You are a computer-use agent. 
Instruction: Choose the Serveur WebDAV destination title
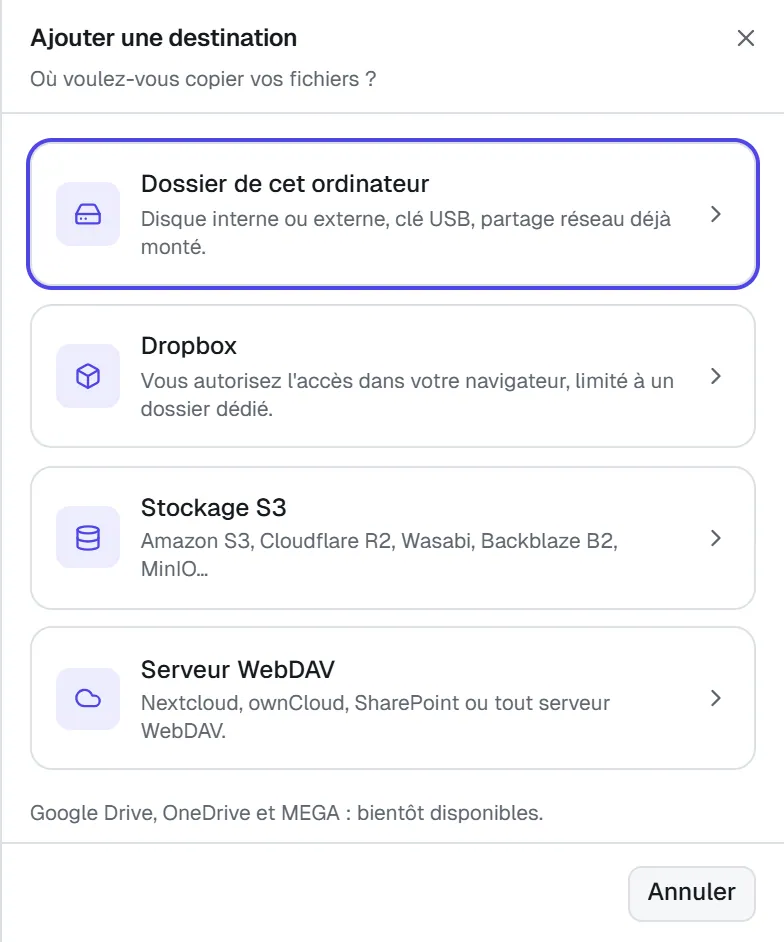[237, 669]
